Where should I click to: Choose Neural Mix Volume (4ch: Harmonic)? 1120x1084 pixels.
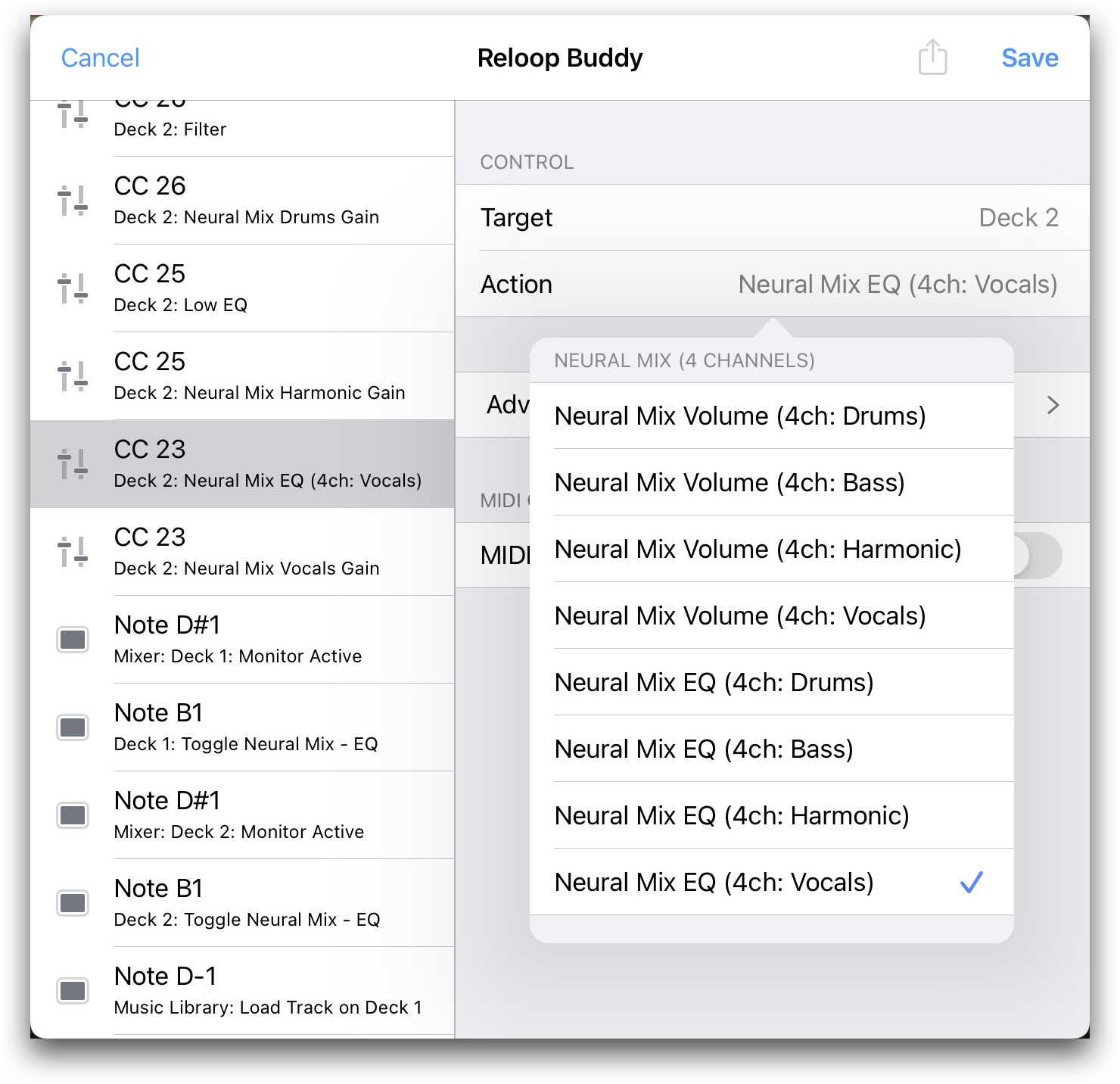point(772,550)
